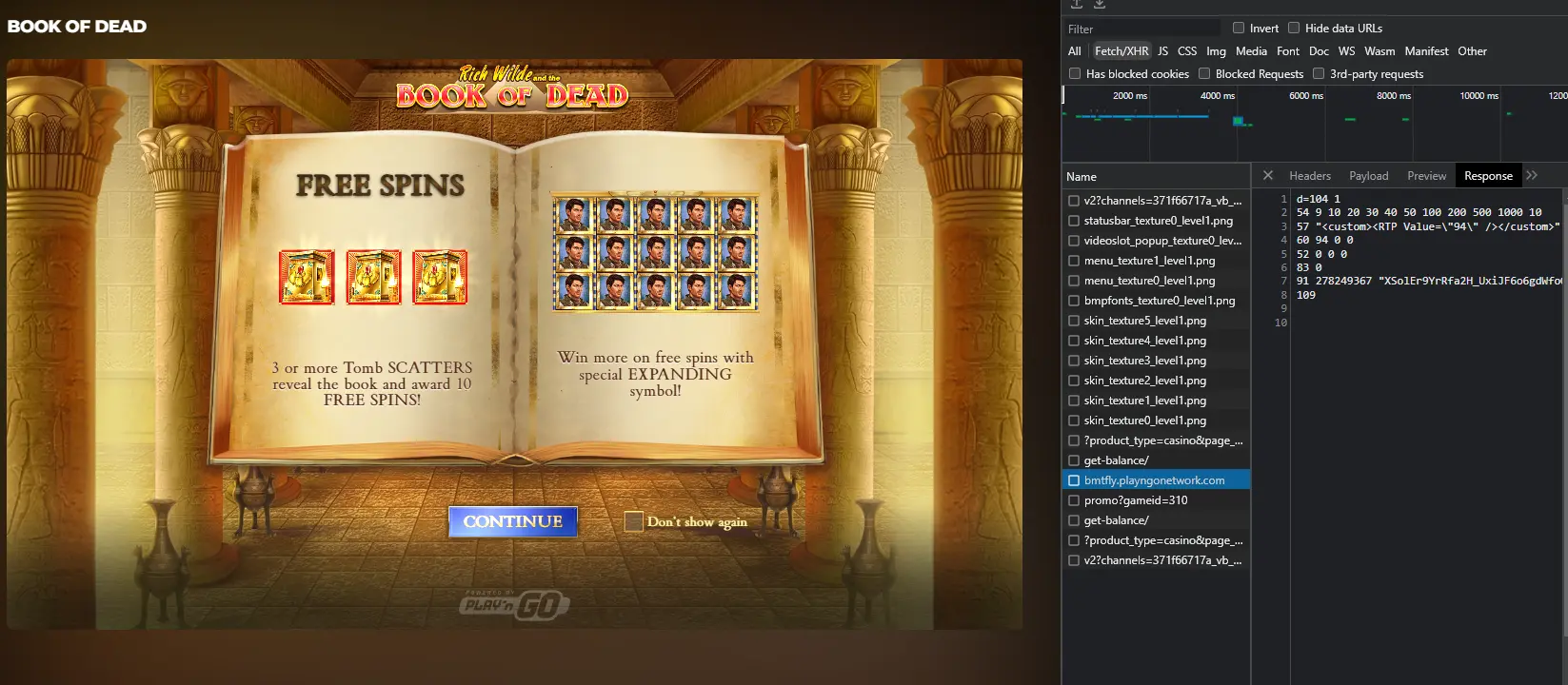Viewport: 1568px width, 685px height.
Task: Click the first Tomb scatter symbol
Action: click(x=307, y=277)
